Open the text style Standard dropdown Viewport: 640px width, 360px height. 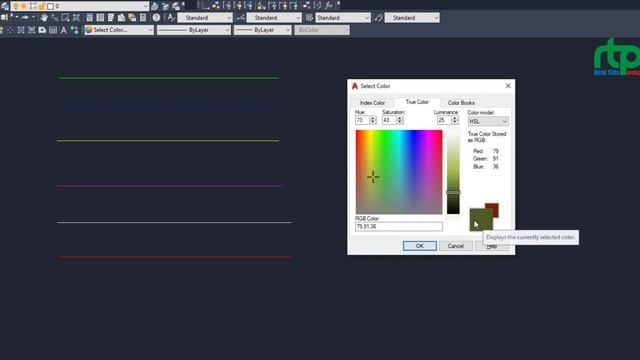(205, 18)
